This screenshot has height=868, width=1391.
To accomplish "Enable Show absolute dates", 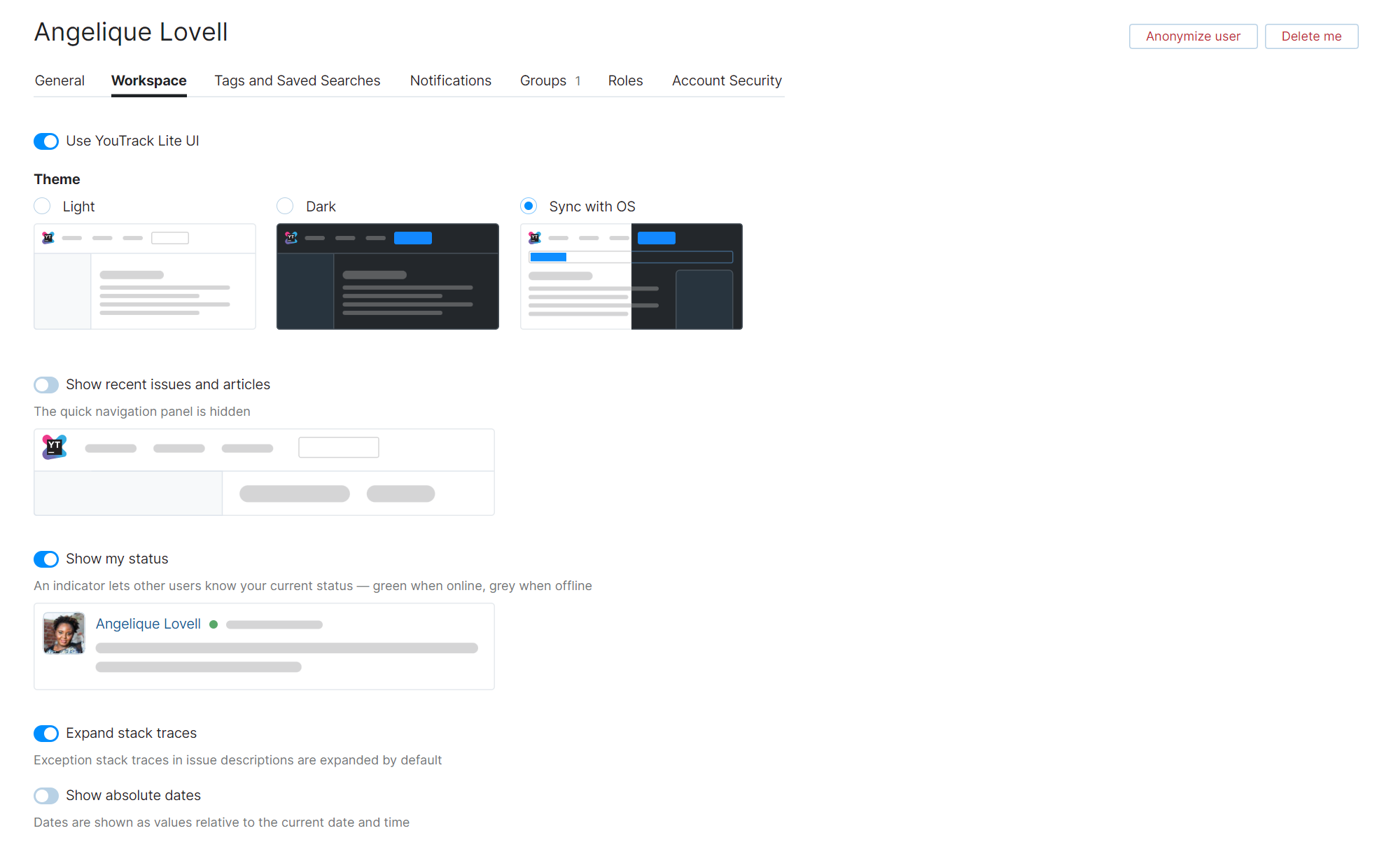I will [x=46, y=795].
